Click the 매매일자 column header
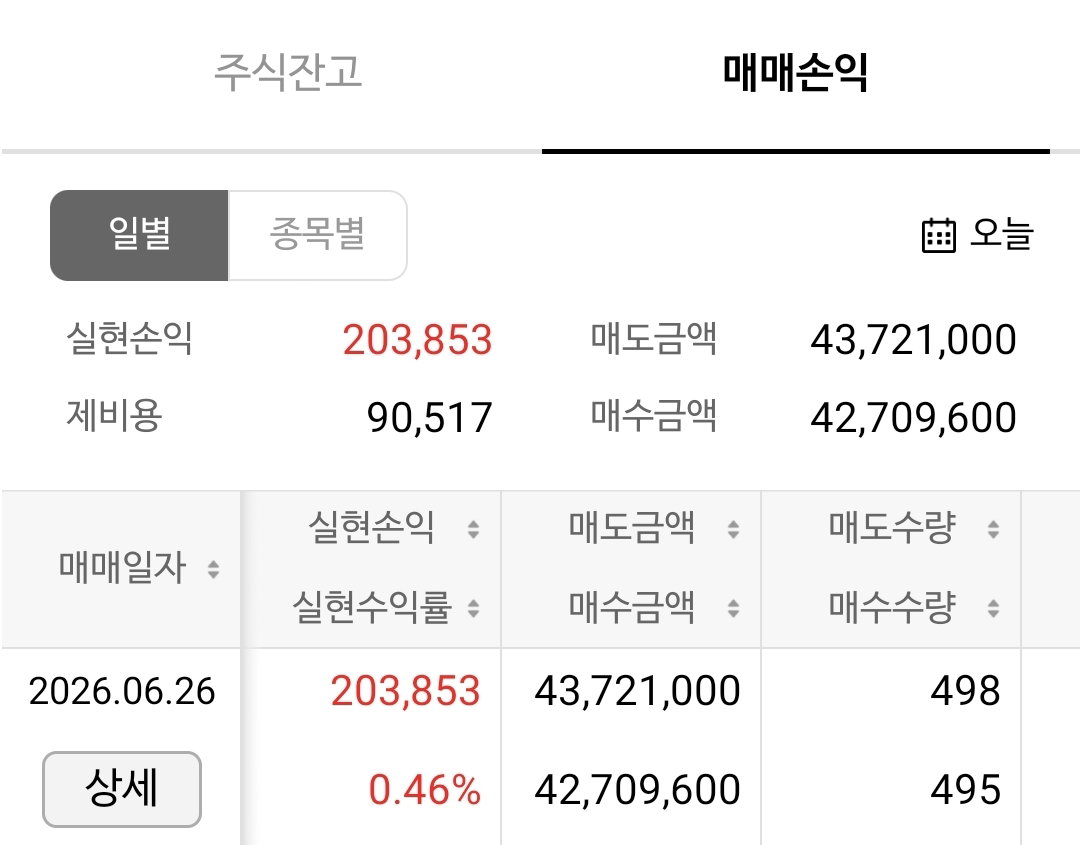Viewport: 1080px width, 845px height. pyautogui.click(x=123, y=568)
